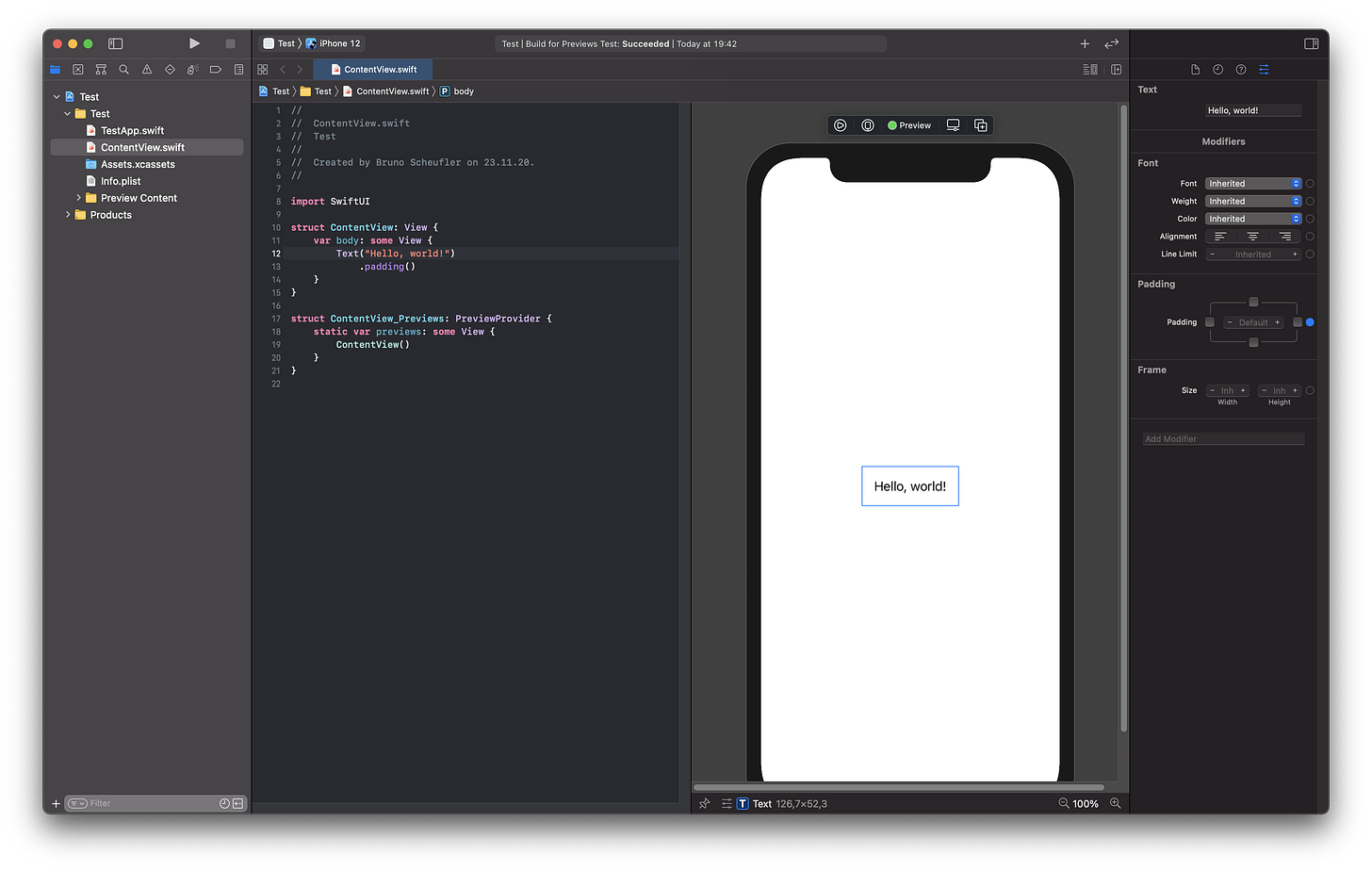
Task: Click the Font modifier indicator circle
Action: (1310, 184)
